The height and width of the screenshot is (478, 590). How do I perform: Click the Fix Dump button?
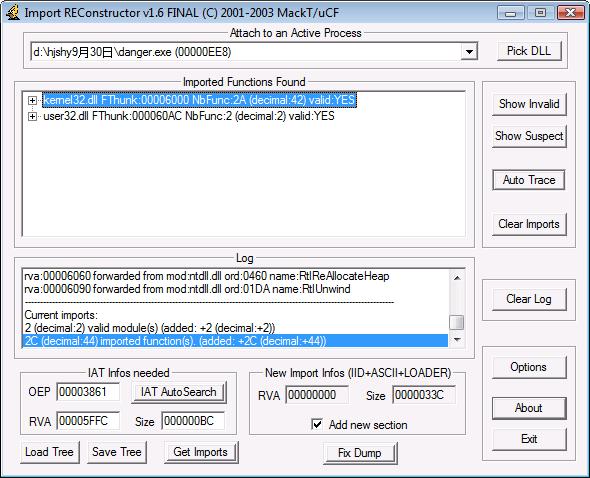coord(360,453)
